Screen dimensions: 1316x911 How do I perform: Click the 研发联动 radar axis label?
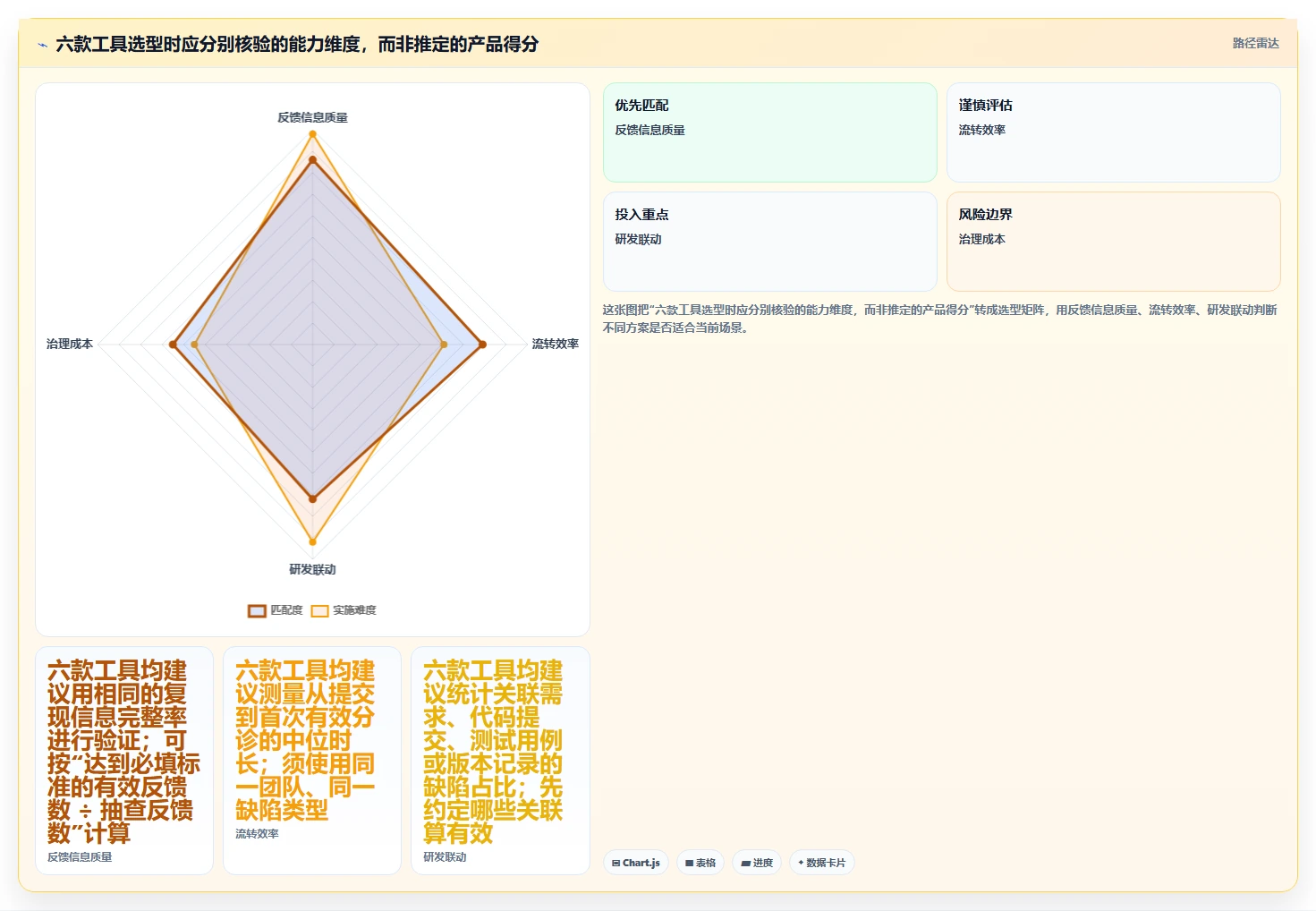click(312, 569)
